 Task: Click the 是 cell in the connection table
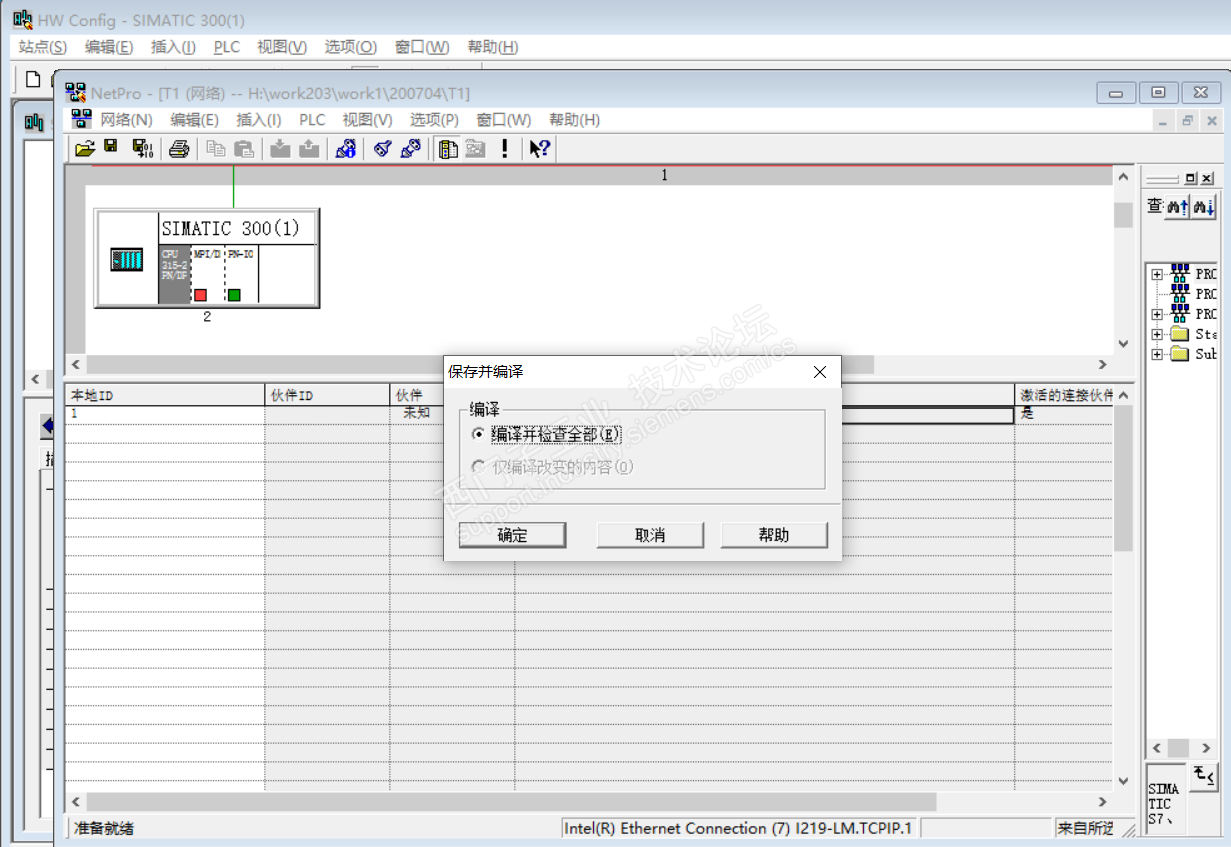pos(1063,412)
